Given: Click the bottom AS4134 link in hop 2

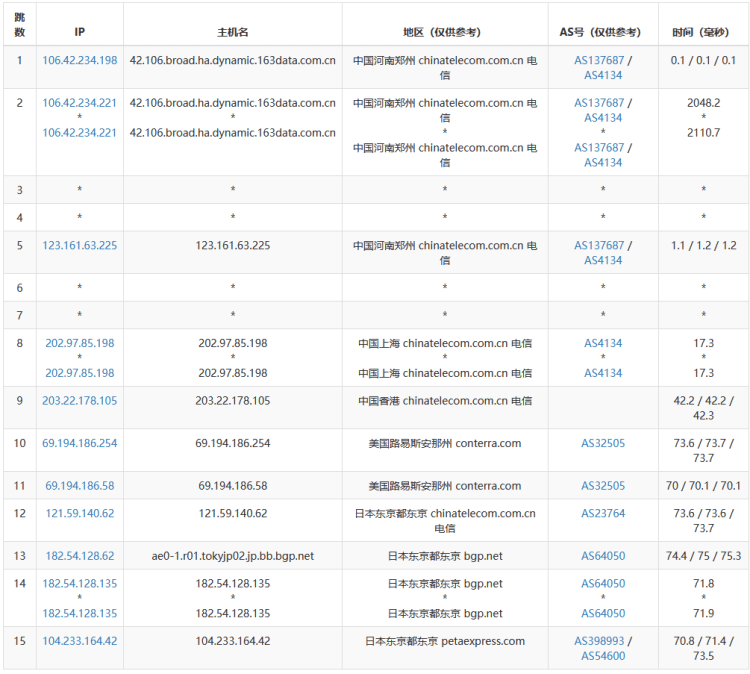Looking at the screenshot, I should coord(603,163).
